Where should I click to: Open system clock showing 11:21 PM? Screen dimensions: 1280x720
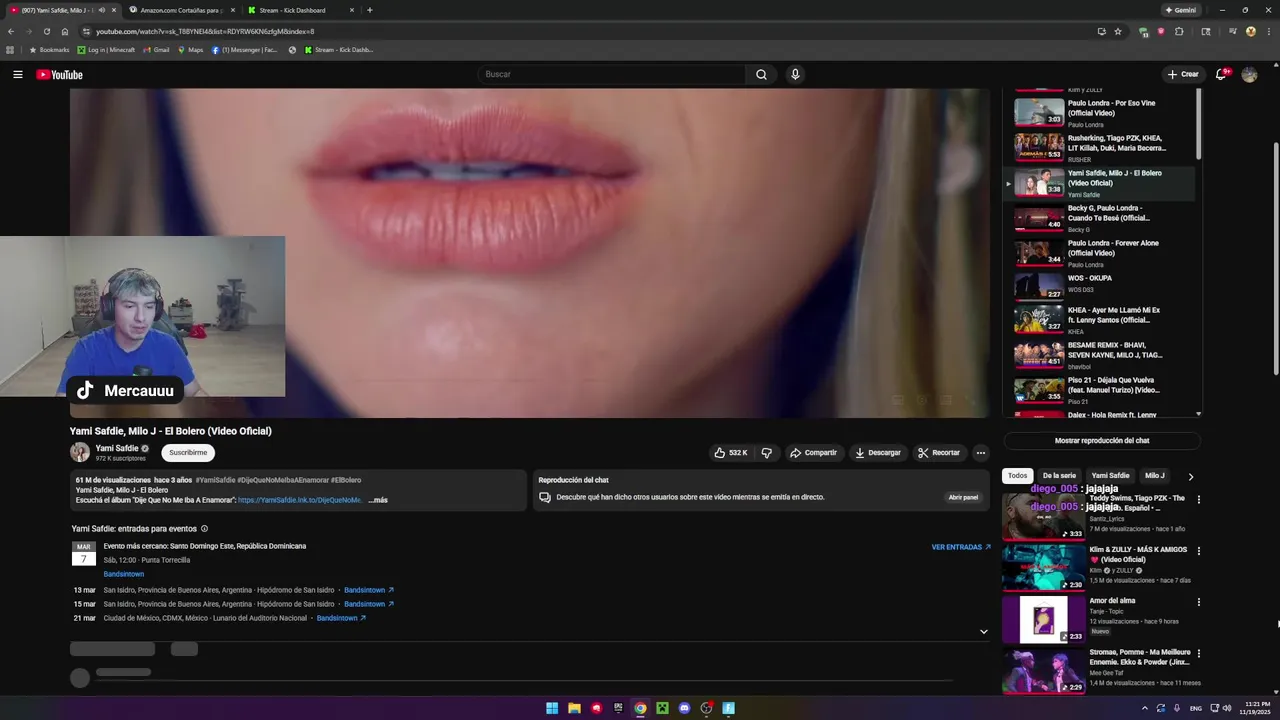1258,708
